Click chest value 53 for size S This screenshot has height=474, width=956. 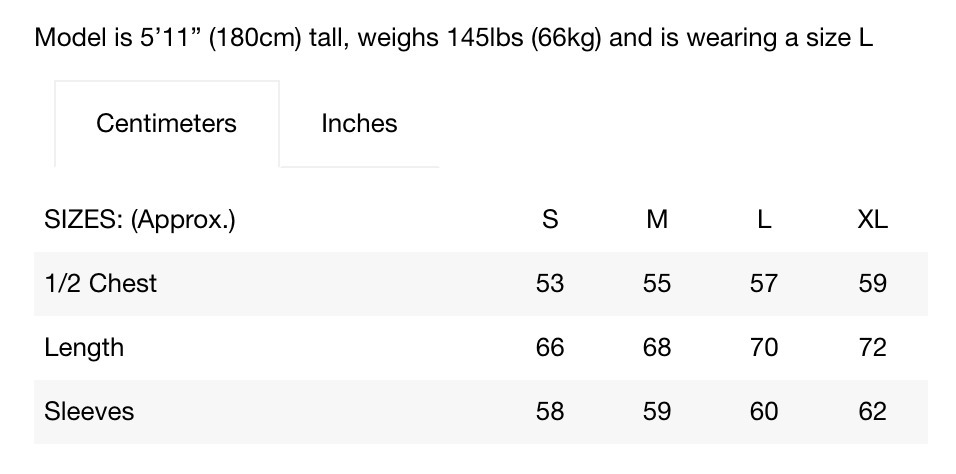tap(550, 284)
